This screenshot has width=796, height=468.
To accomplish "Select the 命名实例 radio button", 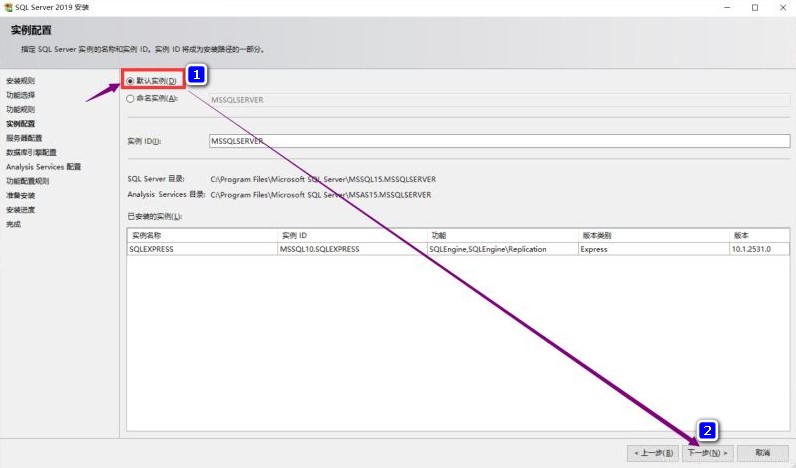I will coord(130,99).
